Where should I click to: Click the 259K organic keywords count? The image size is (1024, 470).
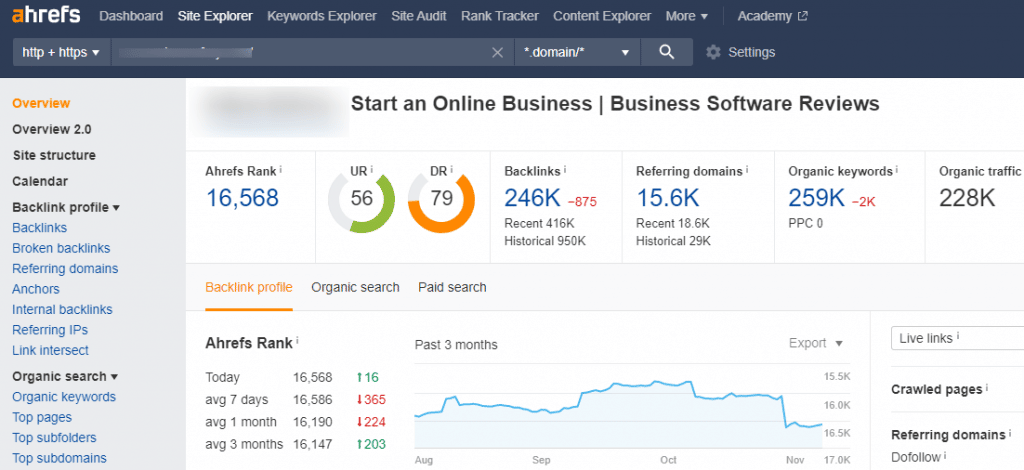point(816,198)
